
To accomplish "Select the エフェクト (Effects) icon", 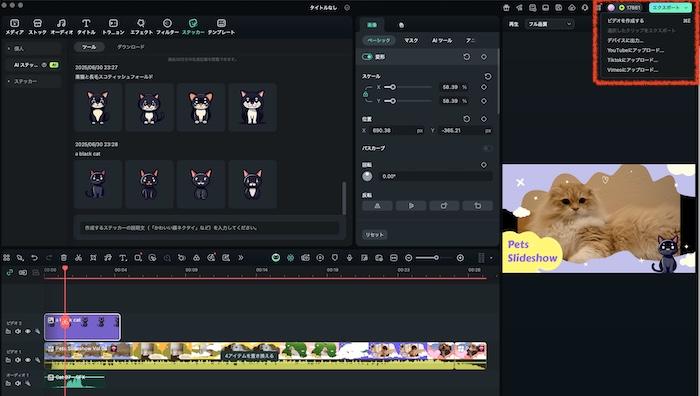I will (141, 26).
